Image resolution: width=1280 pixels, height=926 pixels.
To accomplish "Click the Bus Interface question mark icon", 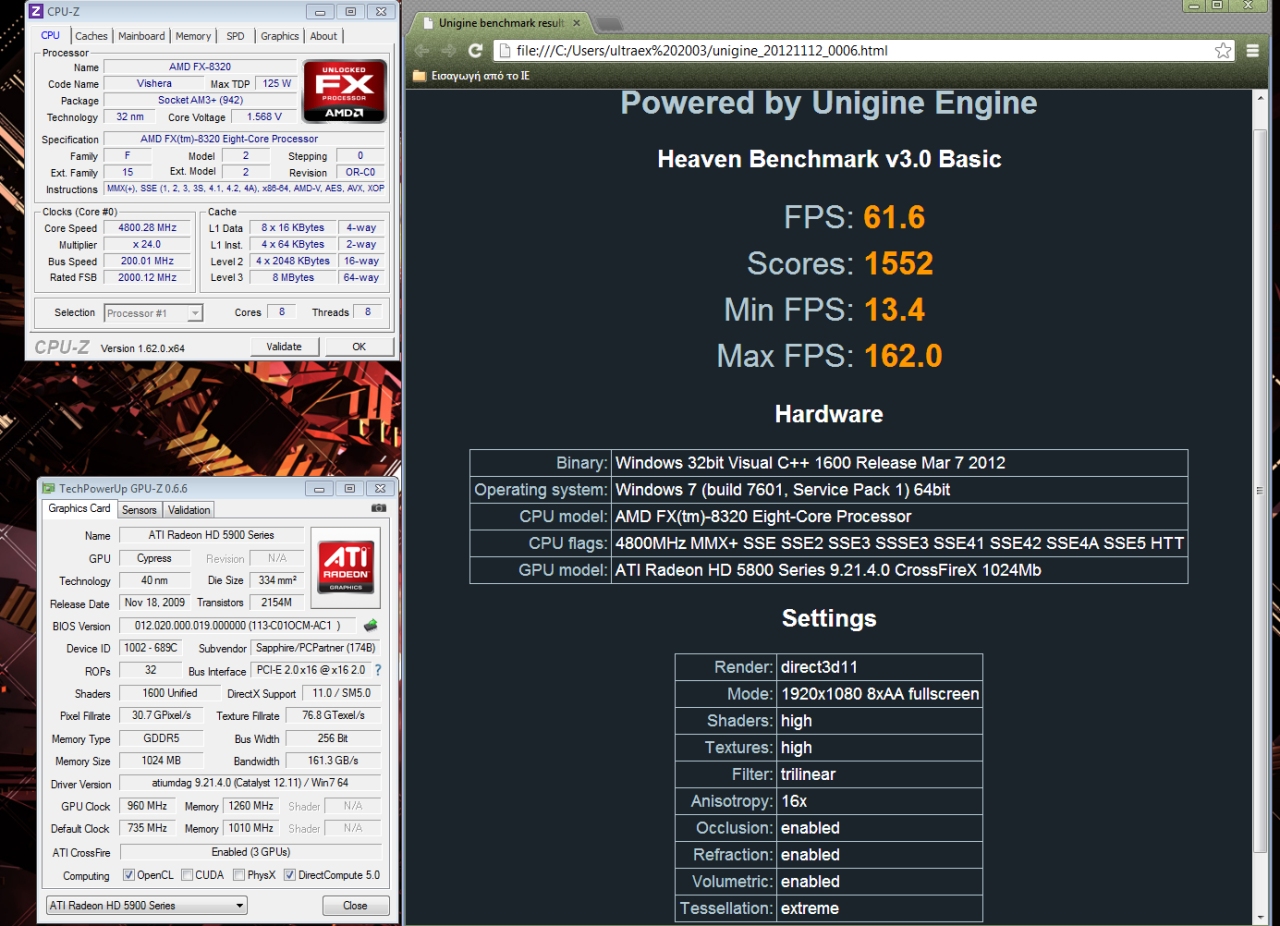I will (377, 670).
